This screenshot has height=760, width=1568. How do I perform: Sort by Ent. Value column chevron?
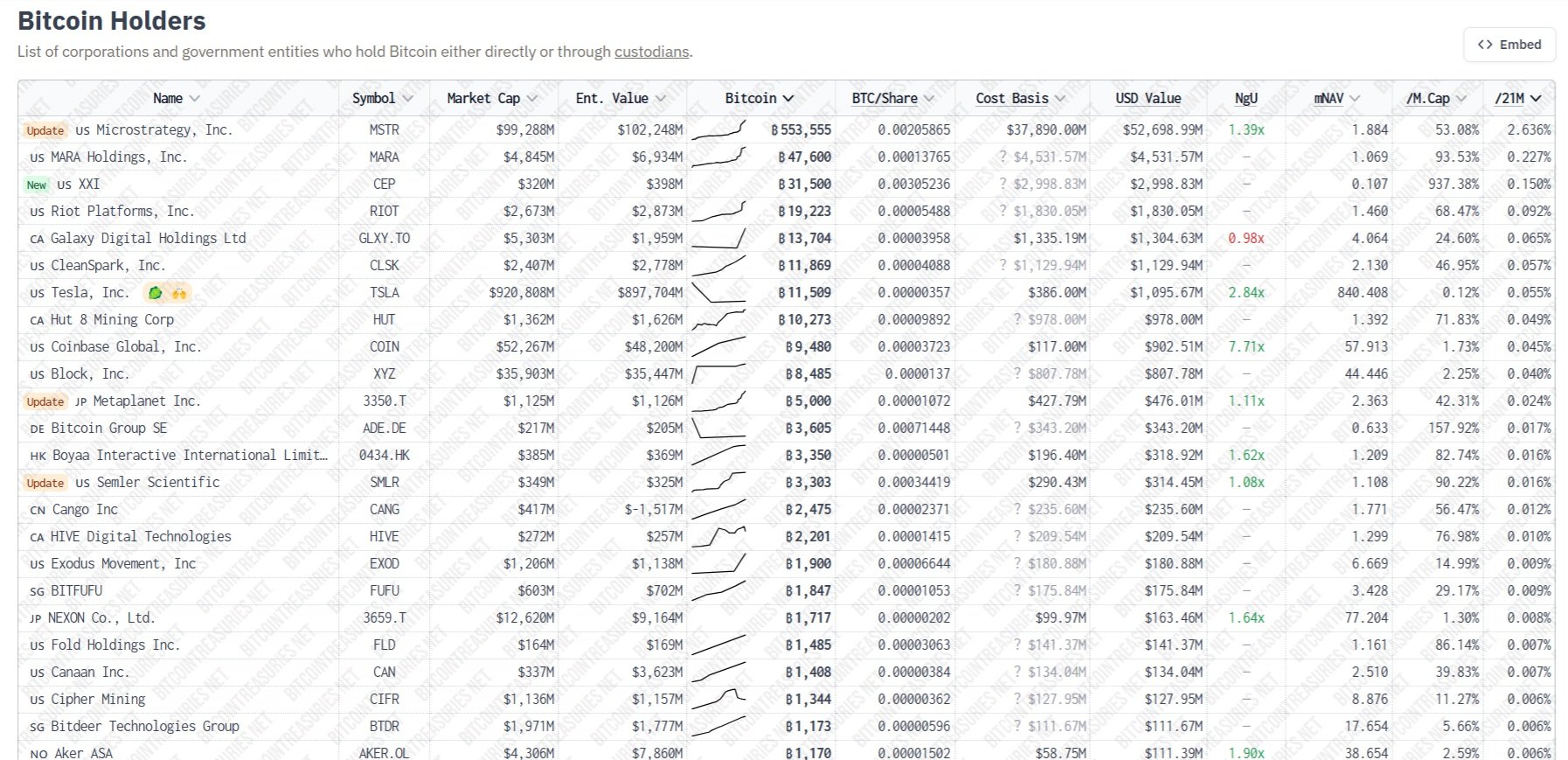(660, 98)
